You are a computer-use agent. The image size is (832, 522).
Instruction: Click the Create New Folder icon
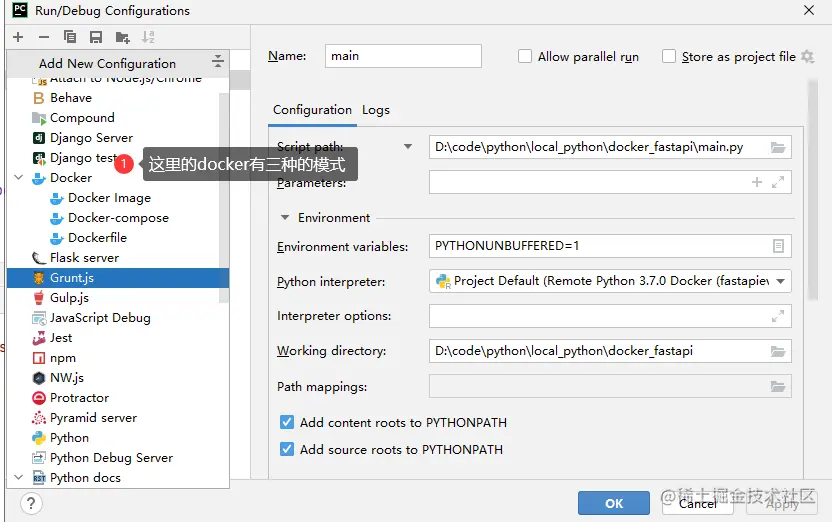123,37
